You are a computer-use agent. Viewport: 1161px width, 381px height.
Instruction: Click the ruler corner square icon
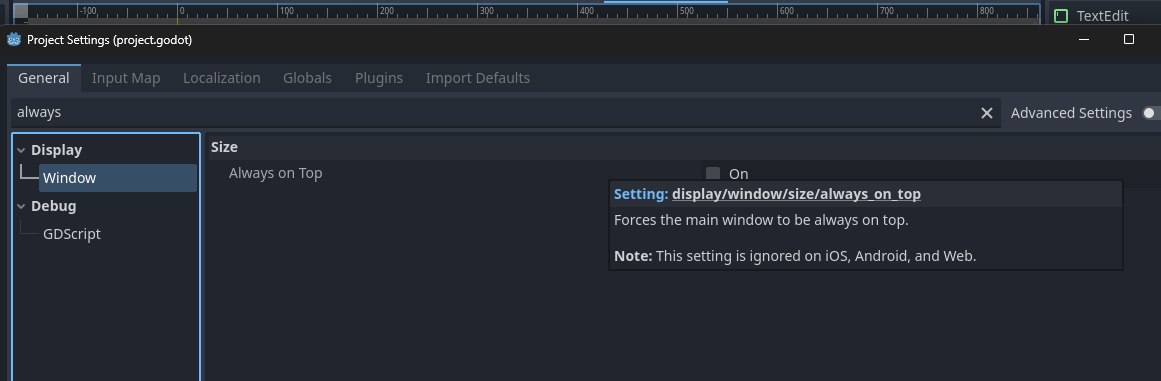click(21, 10)
